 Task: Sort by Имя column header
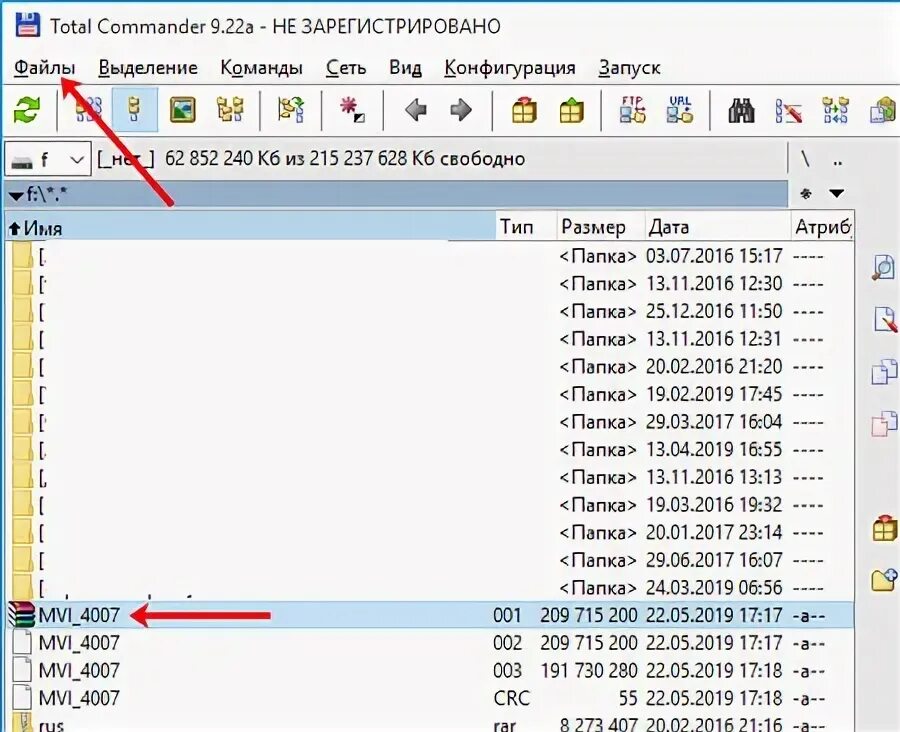point(250,227)
